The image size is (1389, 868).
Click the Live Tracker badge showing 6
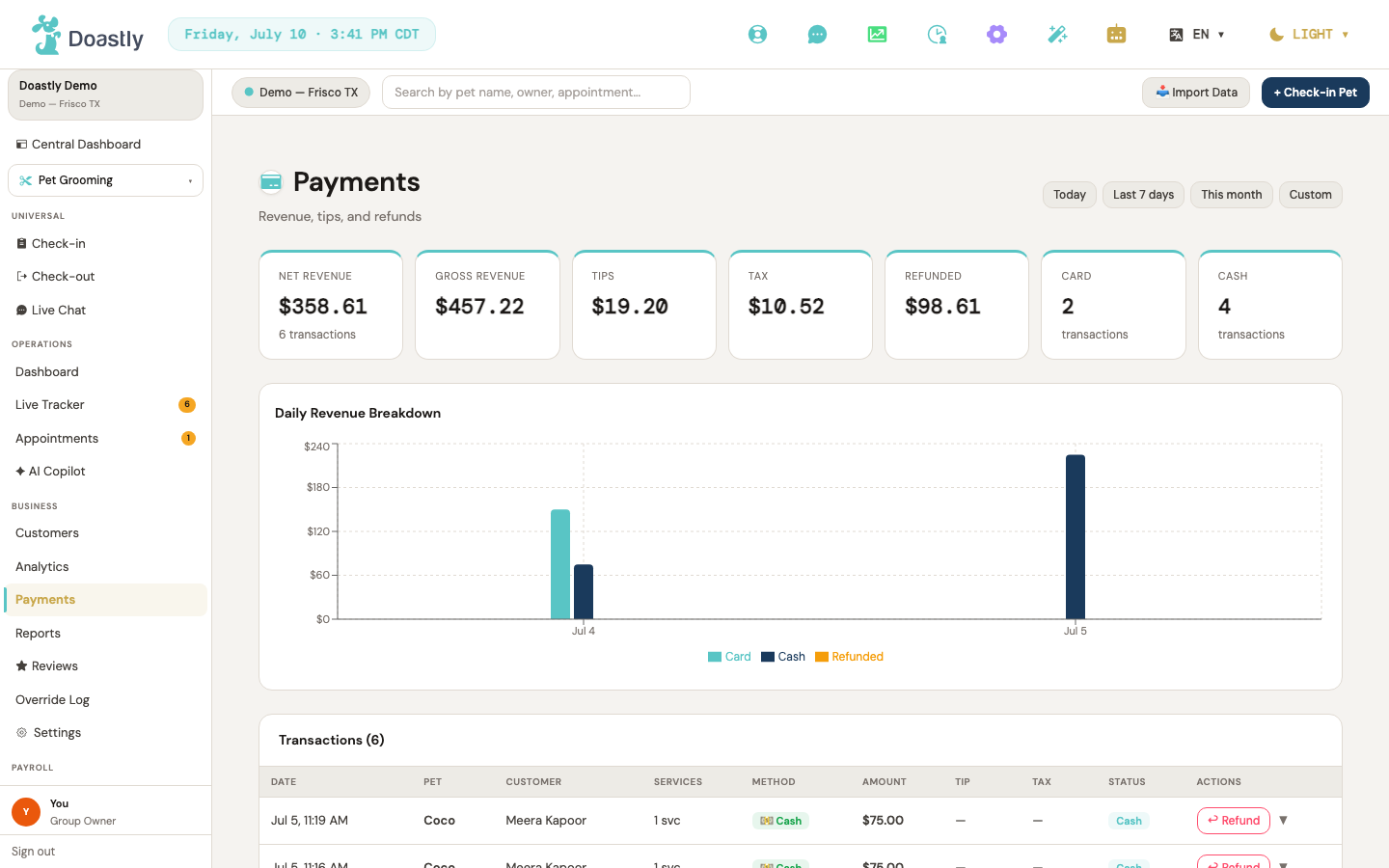[x=187, y=405]
